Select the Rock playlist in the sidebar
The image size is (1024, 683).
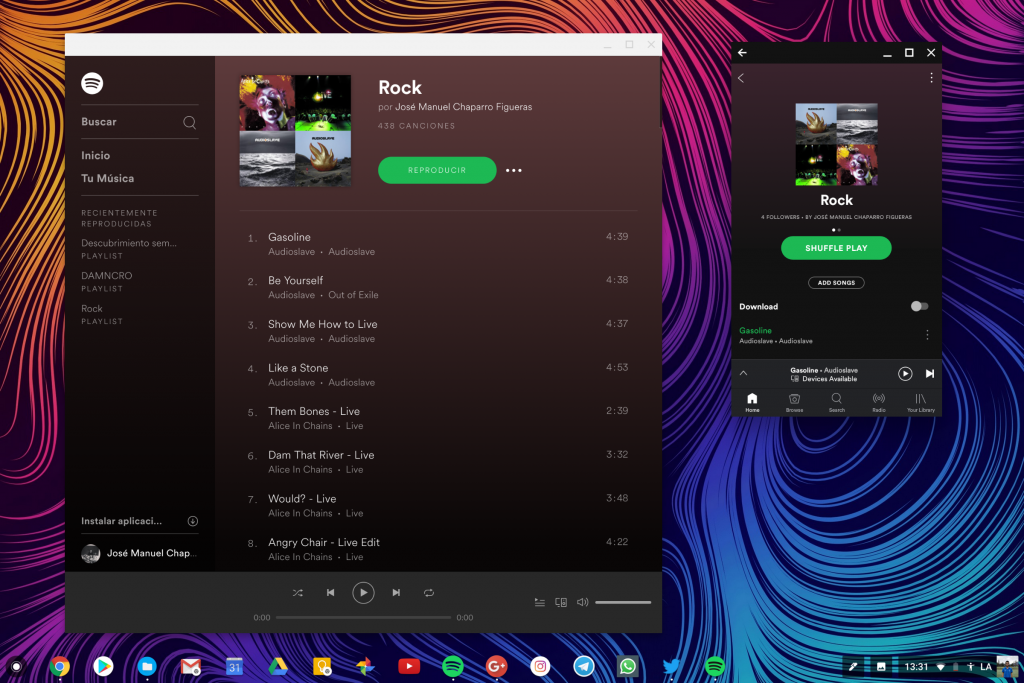click(102, 314)
